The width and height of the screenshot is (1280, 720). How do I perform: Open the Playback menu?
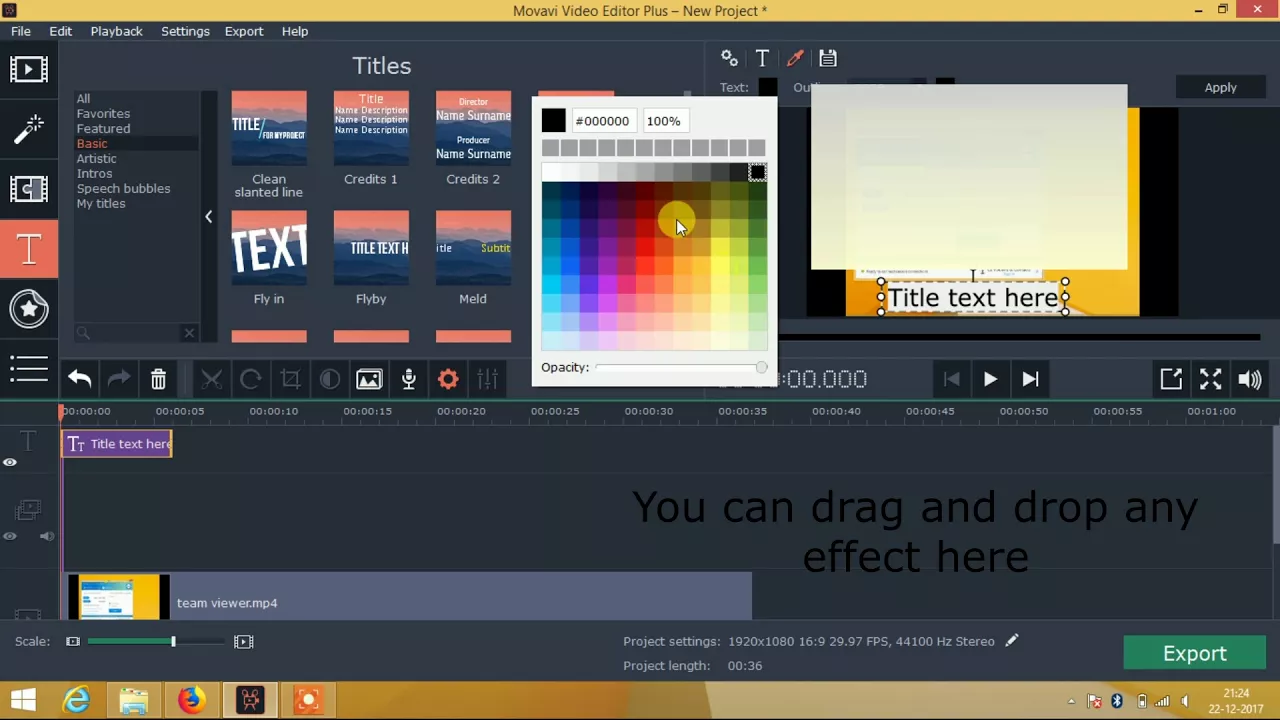[116, 31]
